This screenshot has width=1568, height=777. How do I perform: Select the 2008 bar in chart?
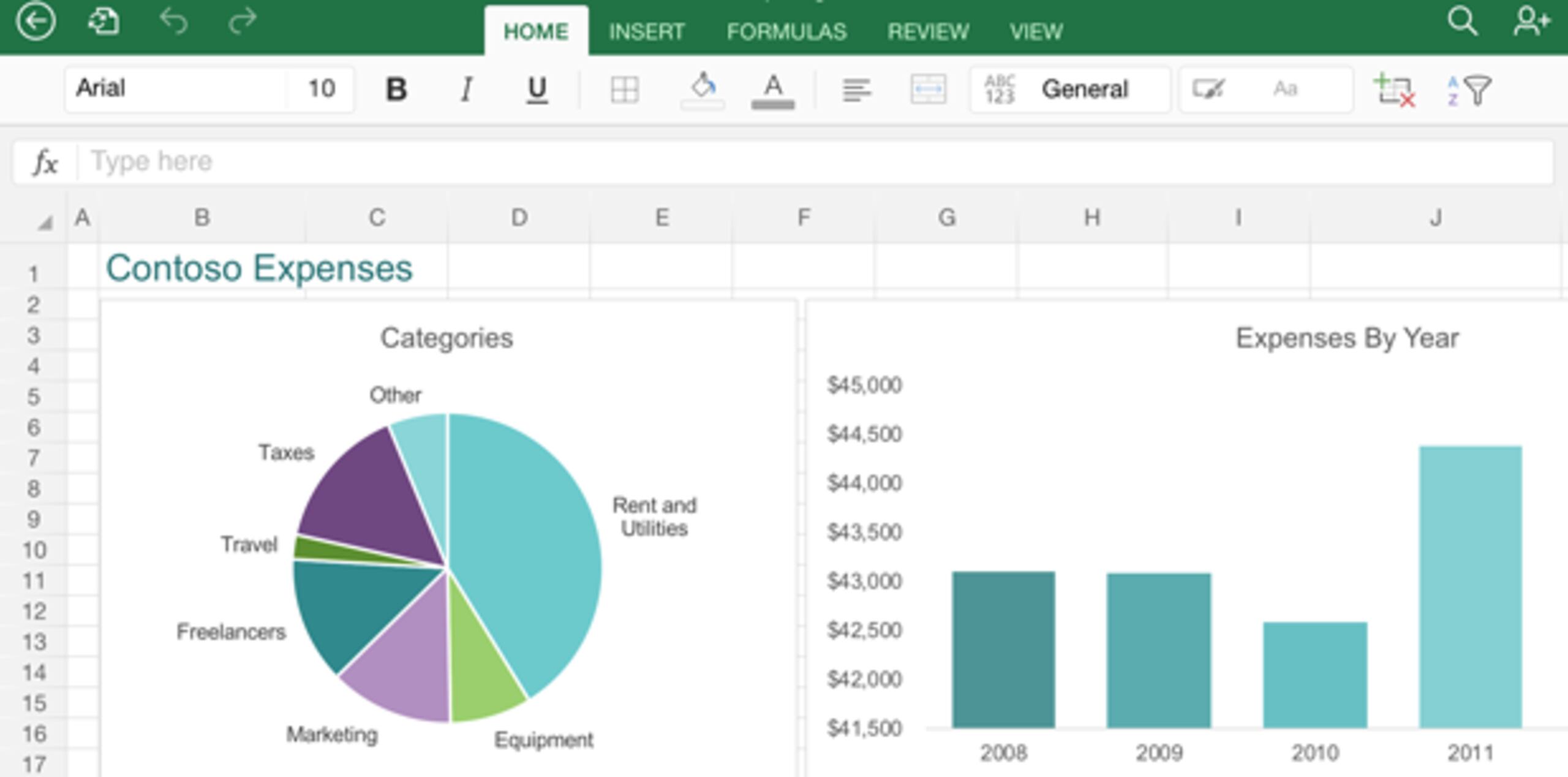(1003, 650)
